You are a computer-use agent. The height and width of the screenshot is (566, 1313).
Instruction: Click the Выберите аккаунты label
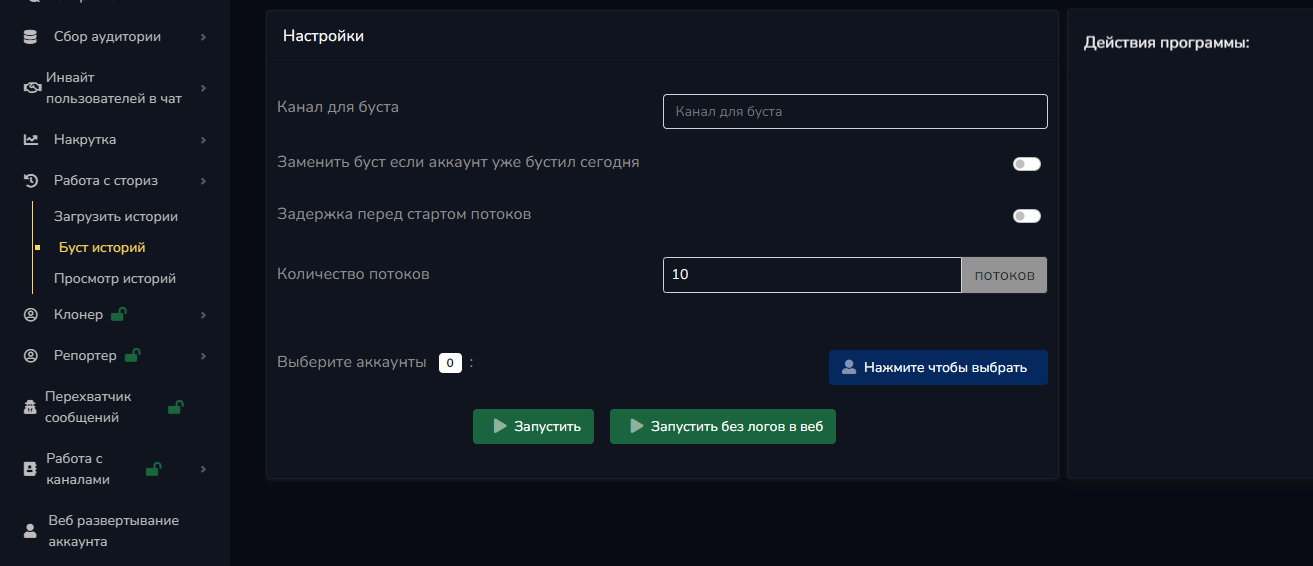point(352,362)
